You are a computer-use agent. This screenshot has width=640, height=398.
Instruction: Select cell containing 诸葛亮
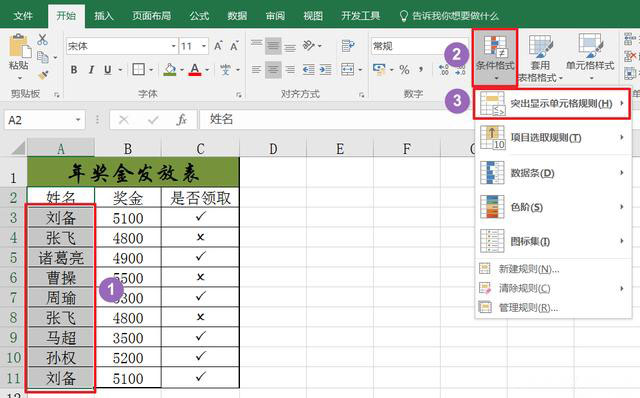coord(61,258)
